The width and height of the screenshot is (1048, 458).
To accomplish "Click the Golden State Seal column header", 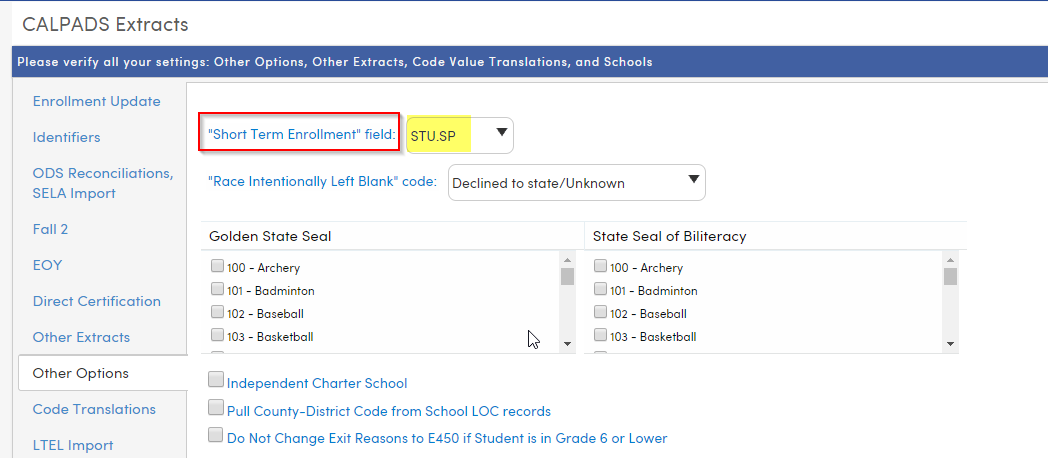I will click(x=270, y=236).
